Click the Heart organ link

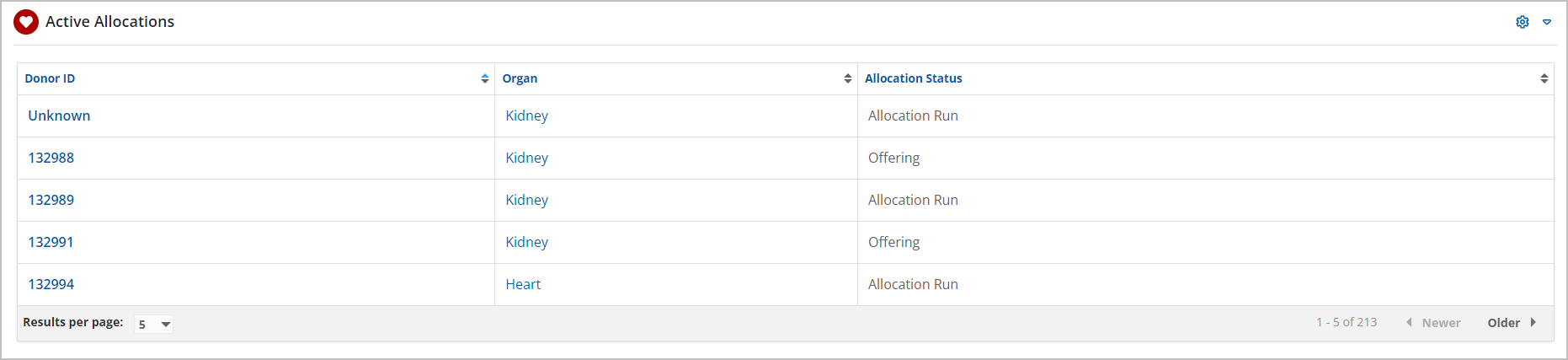[x=523, y=284]
